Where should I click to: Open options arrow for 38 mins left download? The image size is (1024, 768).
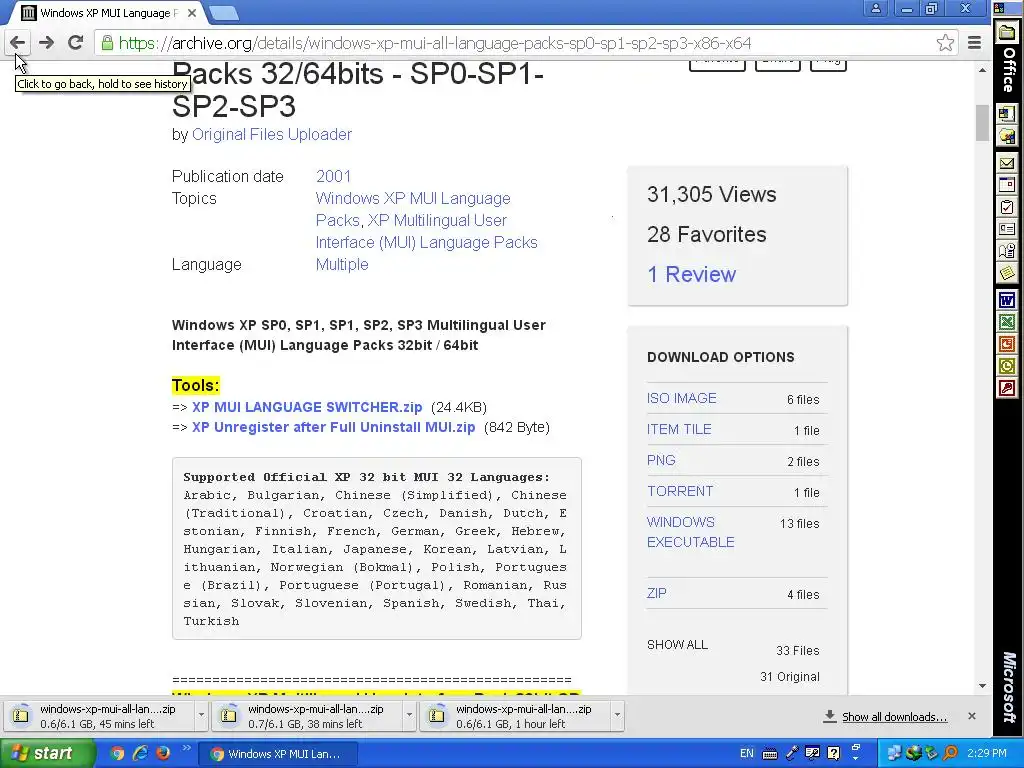[x=409, y=715]
